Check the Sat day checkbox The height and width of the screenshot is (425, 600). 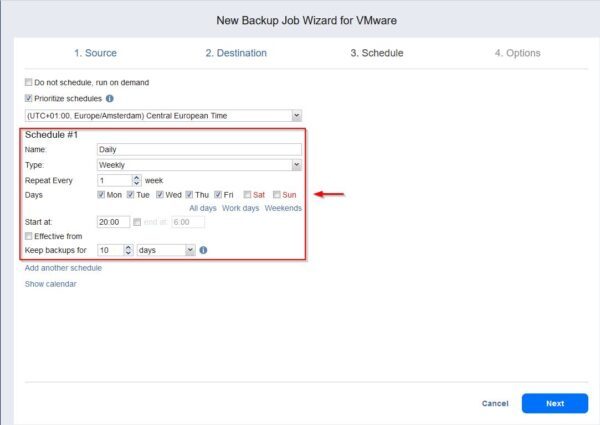[x=248, y=195]
